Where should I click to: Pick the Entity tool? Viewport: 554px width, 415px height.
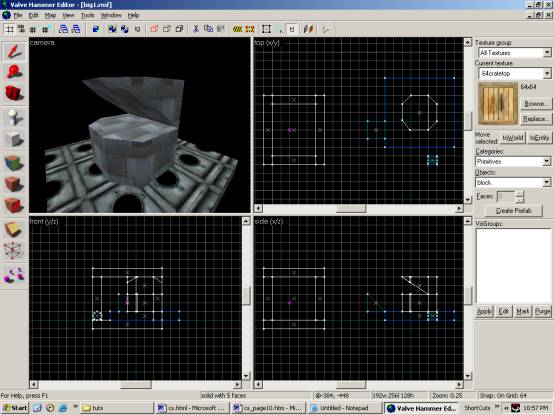[14, 118]
